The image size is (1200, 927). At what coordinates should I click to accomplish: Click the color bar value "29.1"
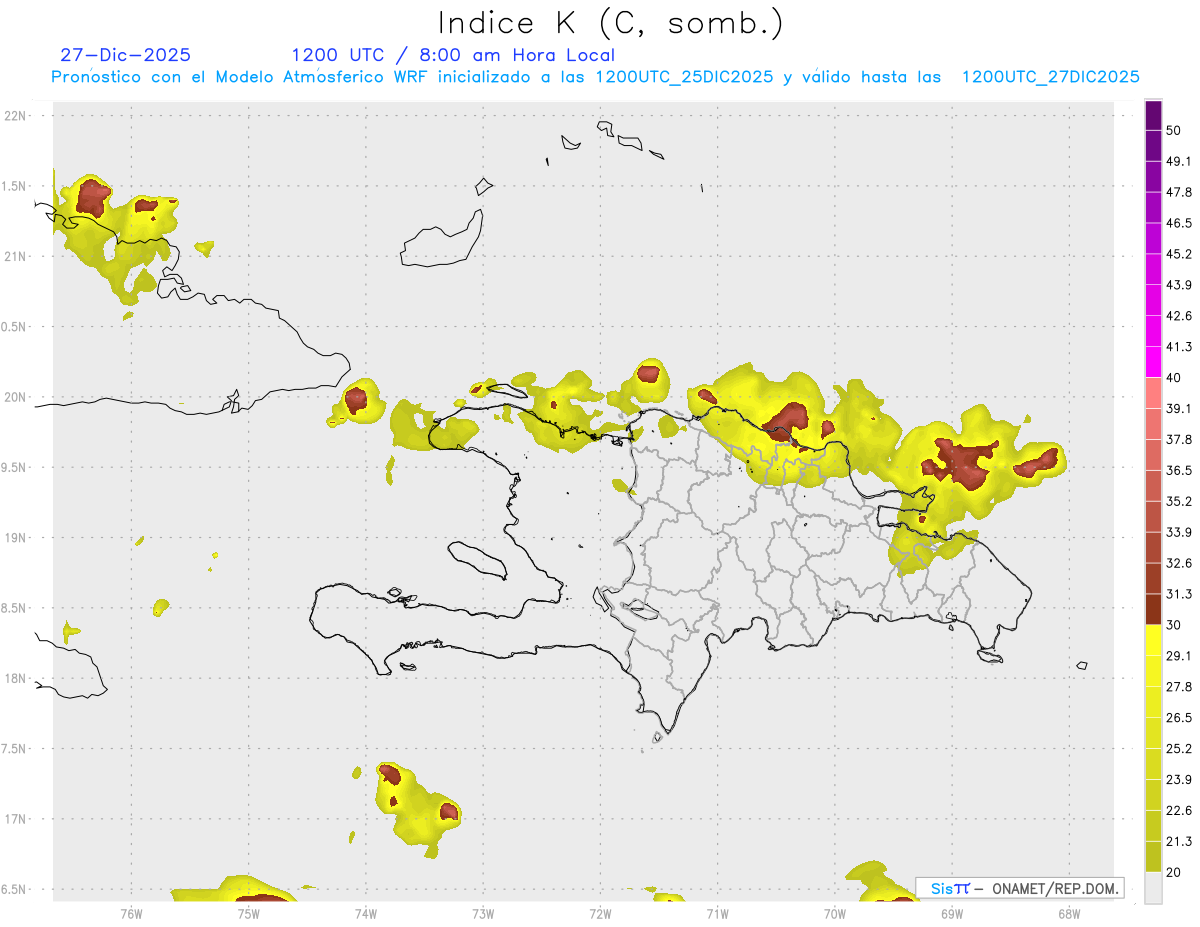click(x=1179, y=656)
